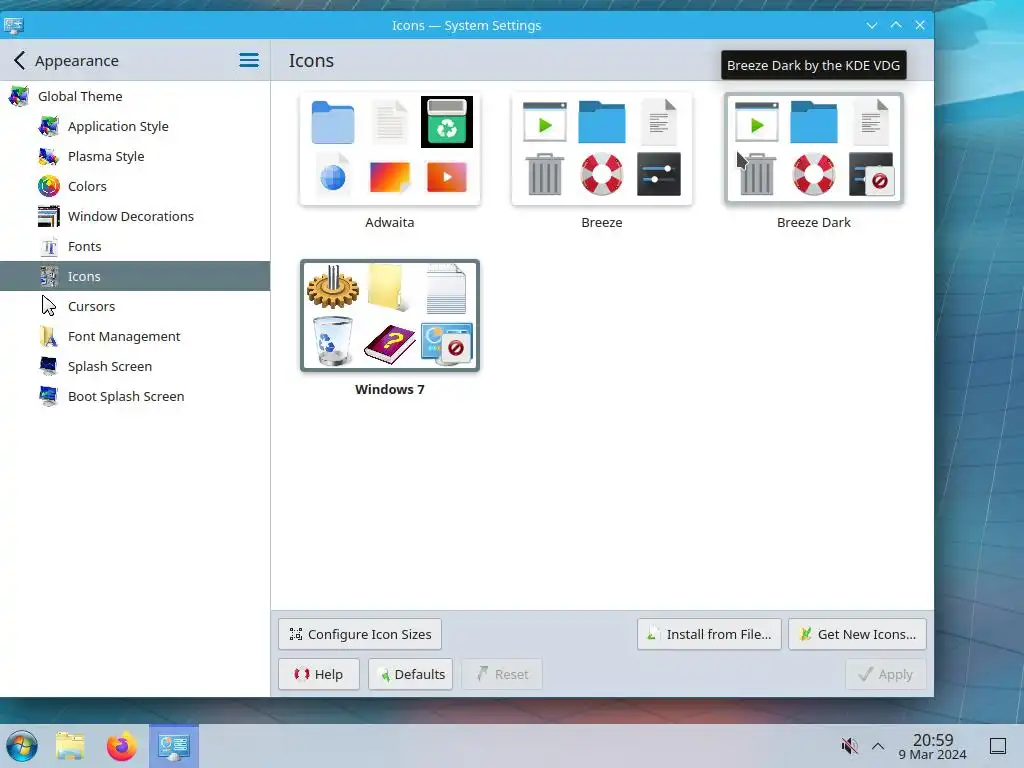Viewport: 1024px width, 768px height.
Task: Click System Settings taskbar entry
Action: pyautogui.click(x=174, y=746)
